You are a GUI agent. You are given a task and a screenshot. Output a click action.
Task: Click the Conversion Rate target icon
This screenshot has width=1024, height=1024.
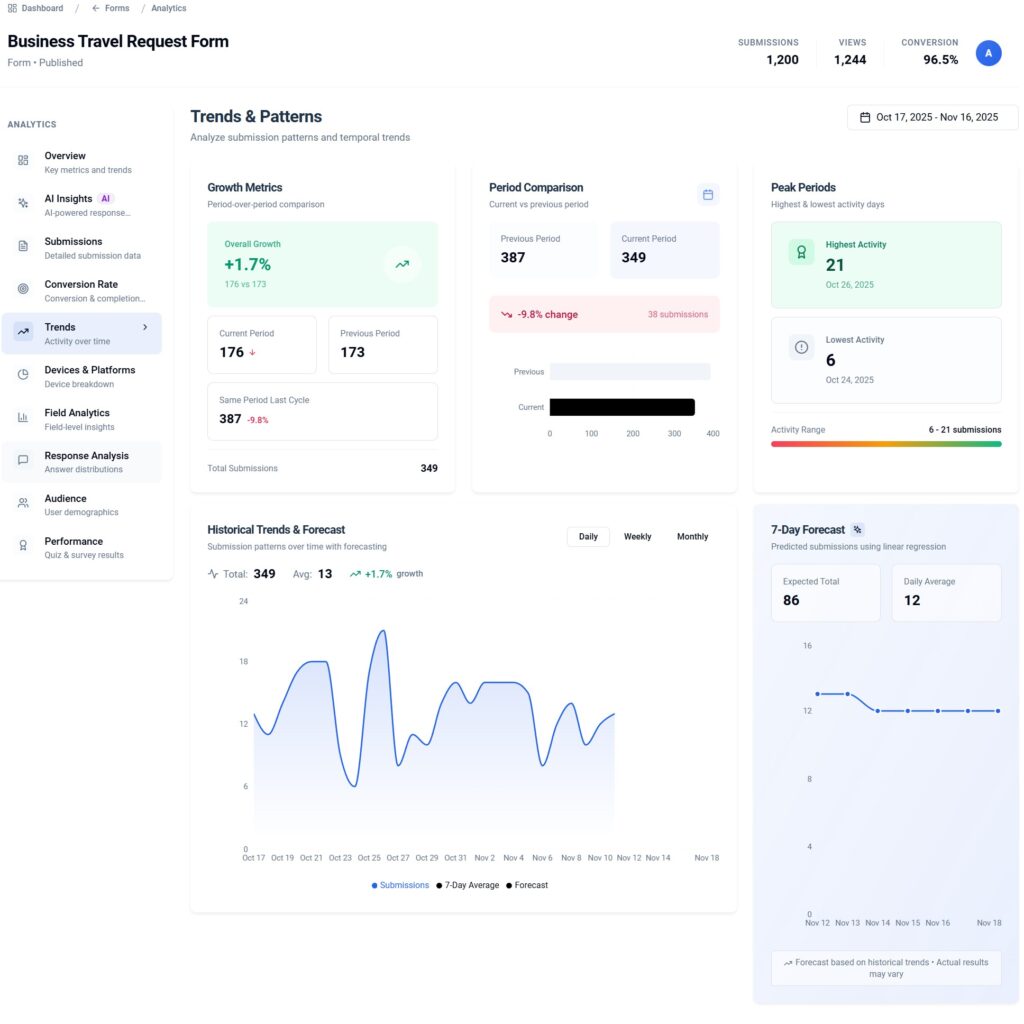(23, 289)
